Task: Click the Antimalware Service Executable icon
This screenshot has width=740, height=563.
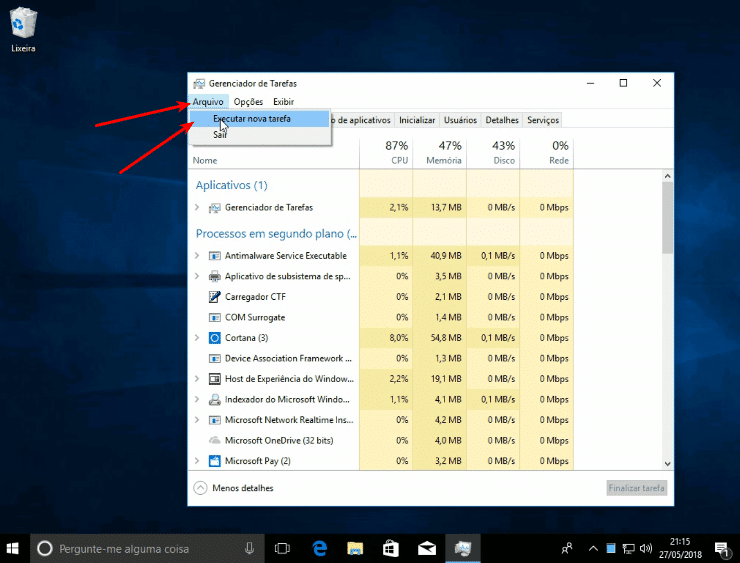Action: (214, 256)
